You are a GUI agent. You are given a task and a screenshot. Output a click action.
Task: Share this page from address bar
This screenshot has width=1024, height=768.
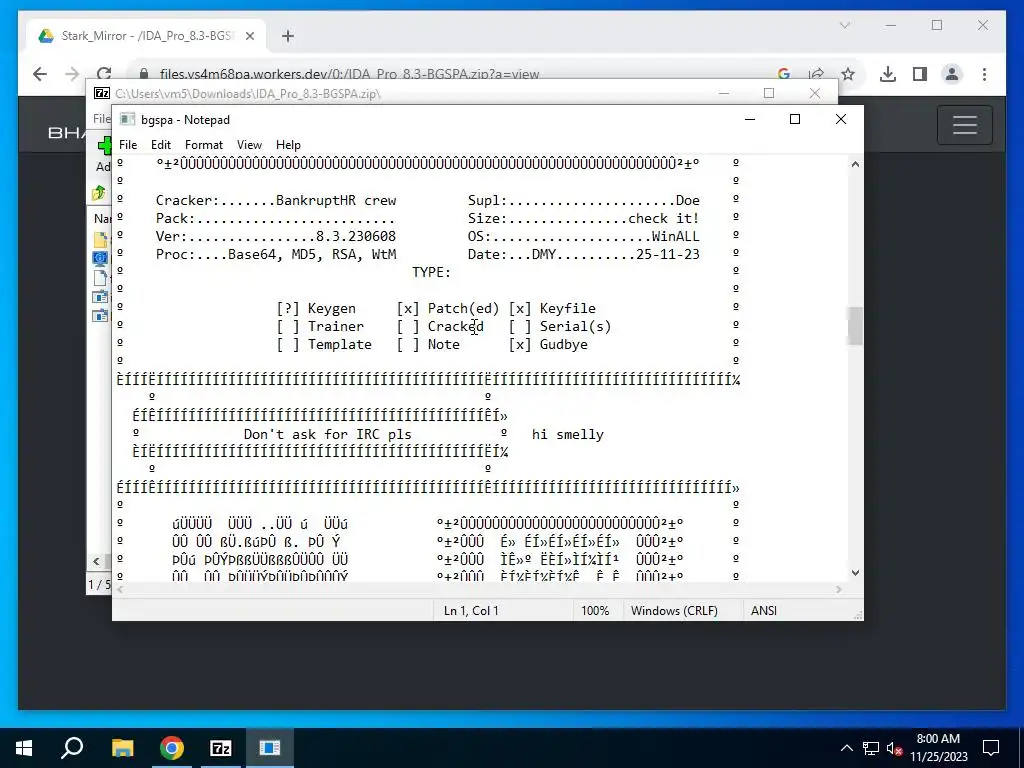click(x=816, y=74)
